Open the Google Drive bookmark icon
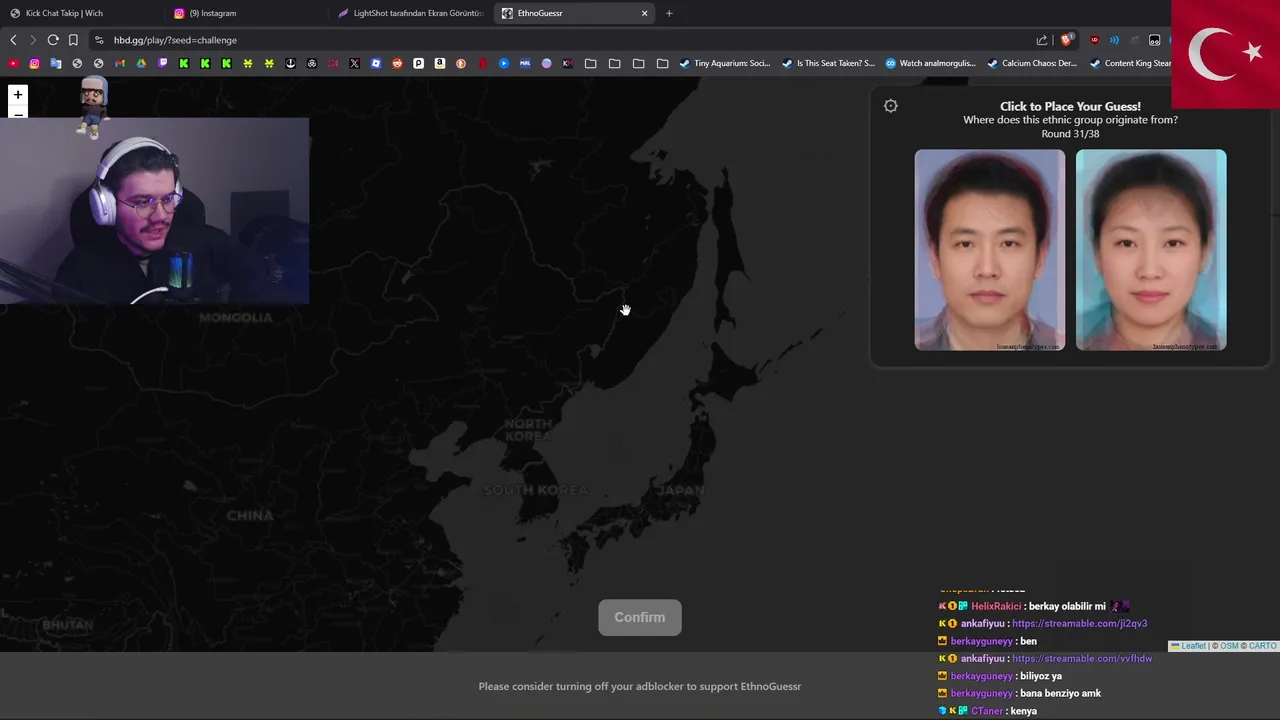Viewport: 1280px width, 720px height. (141, 63)
